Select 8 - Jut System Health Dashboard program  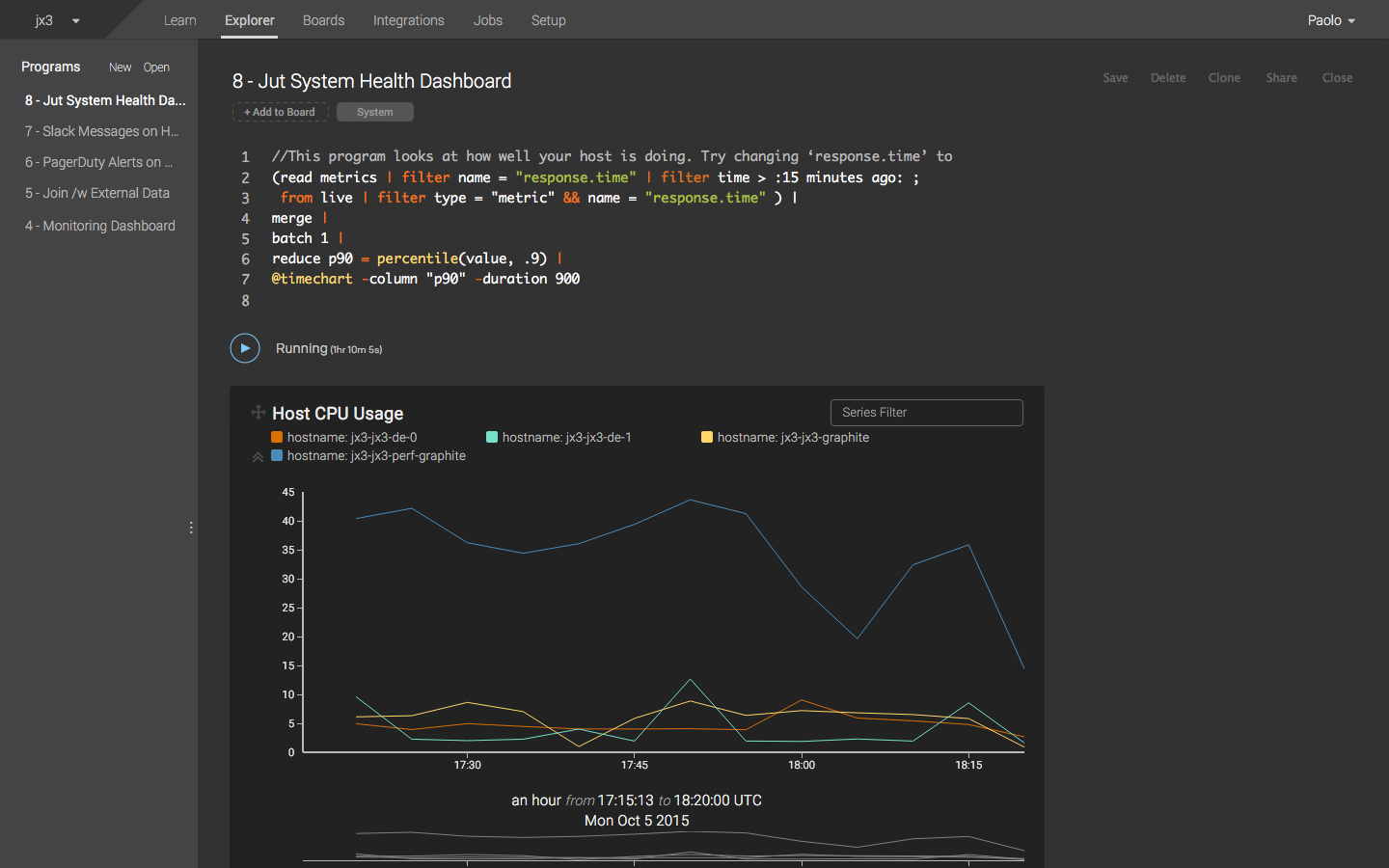(x=105, y=100)
